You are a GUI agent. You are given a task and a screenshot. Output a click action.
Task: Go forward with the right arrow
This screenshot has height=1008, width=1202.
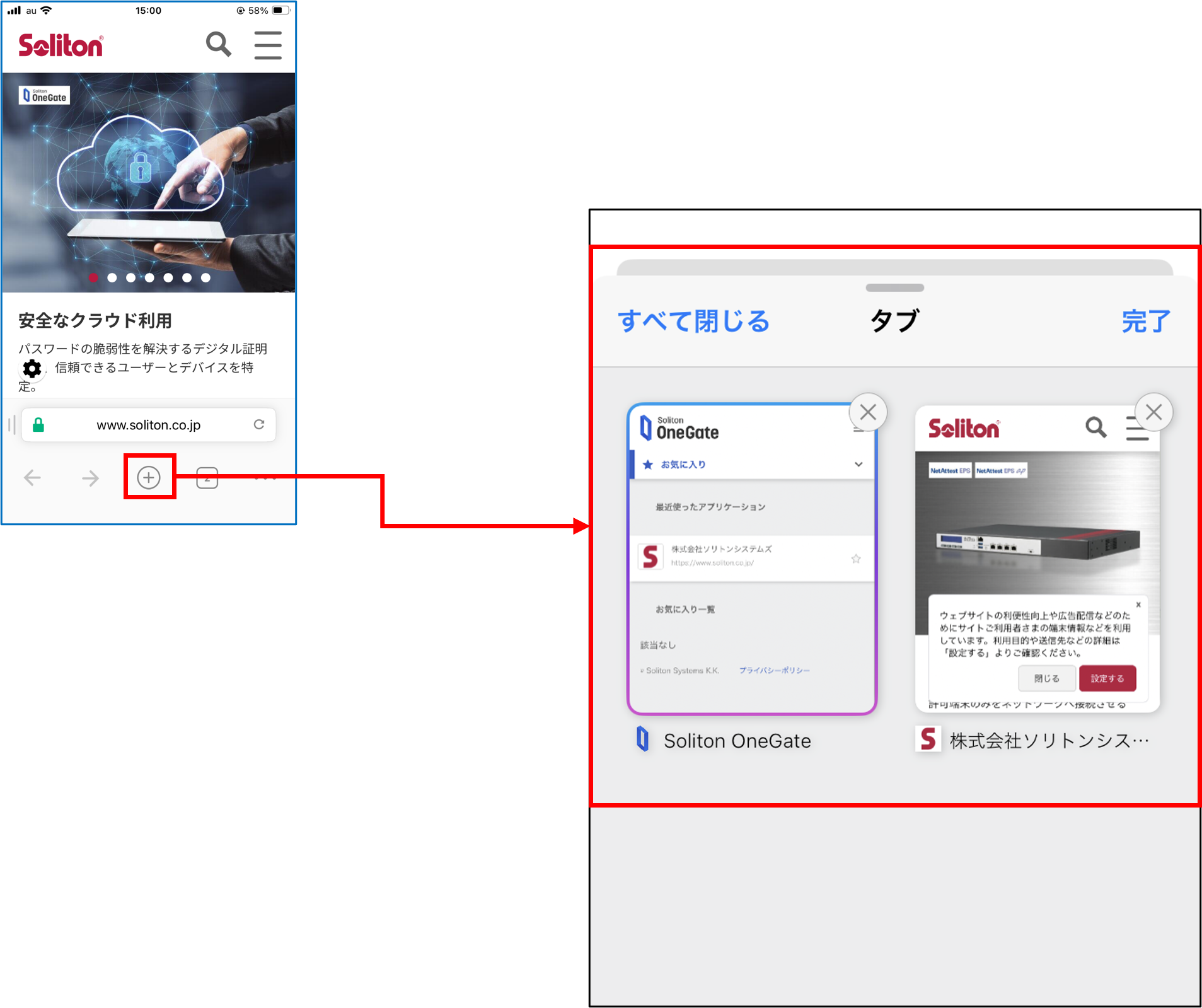[90, 478]
